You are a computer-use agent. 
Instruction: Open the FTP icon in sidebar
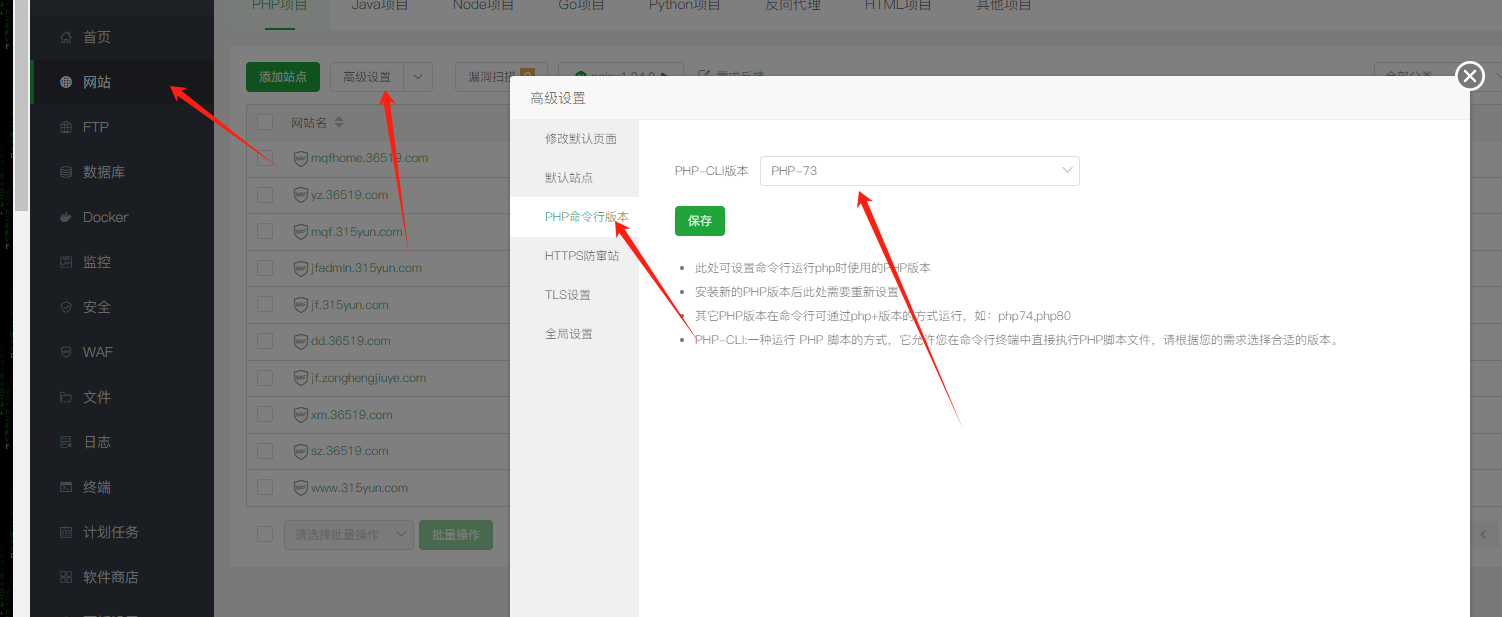click(x=66, y=127)
